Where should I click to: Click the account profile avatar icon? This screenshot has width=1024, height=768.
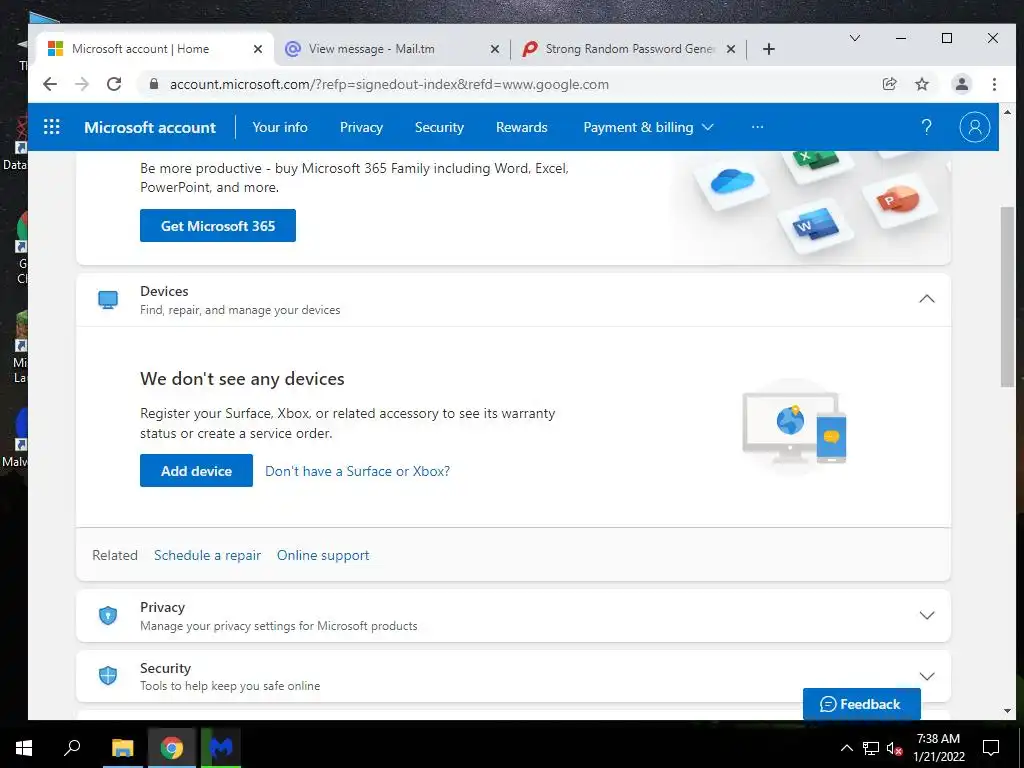coord(974,127)
